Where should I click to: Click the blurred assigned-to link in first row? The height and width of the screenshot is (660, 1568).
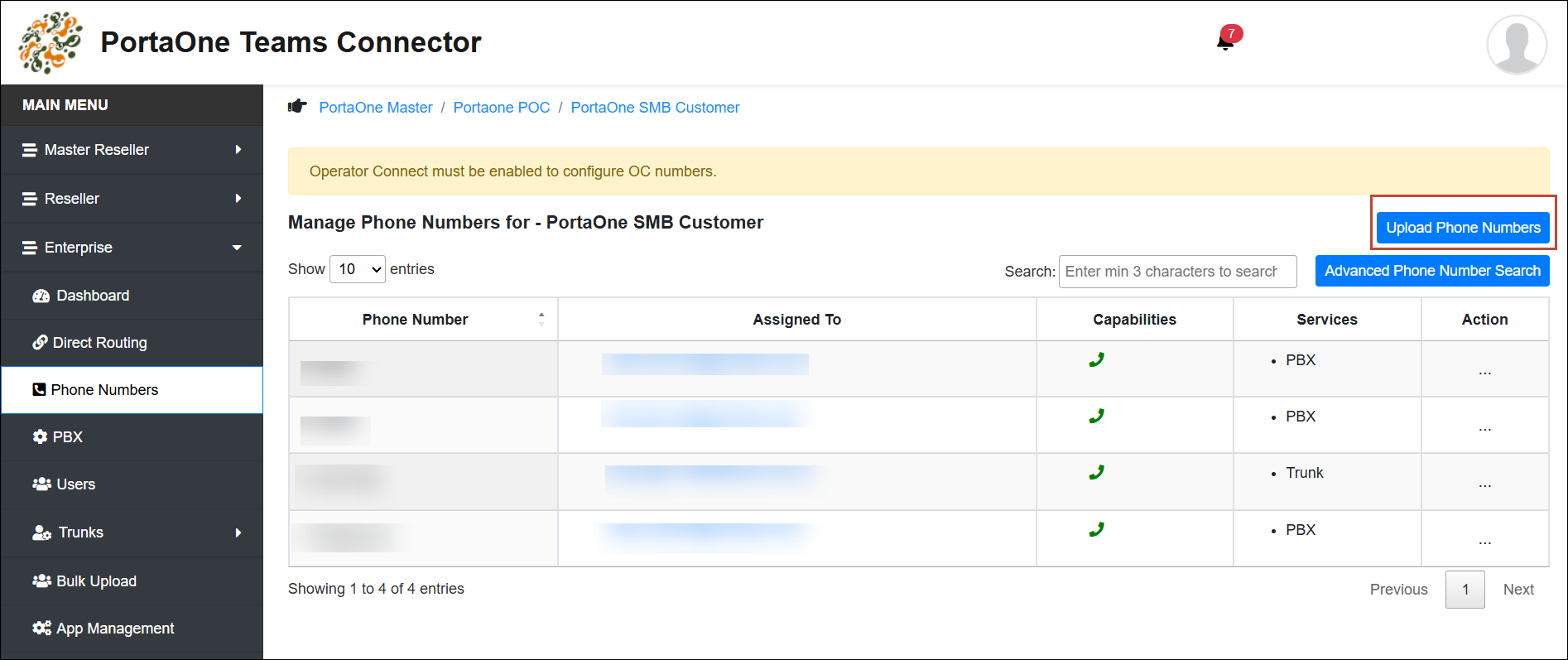[705, 364]
